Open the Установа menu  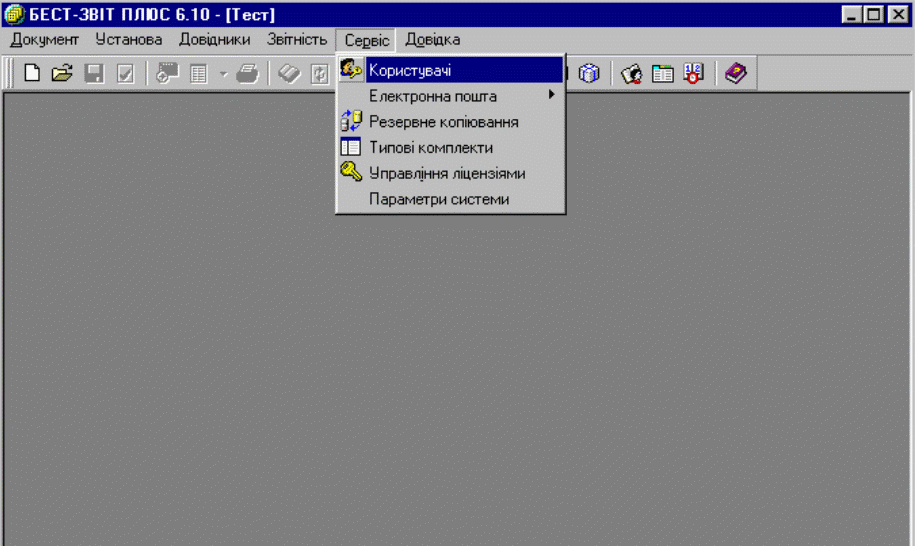click(x=129, y=40)
